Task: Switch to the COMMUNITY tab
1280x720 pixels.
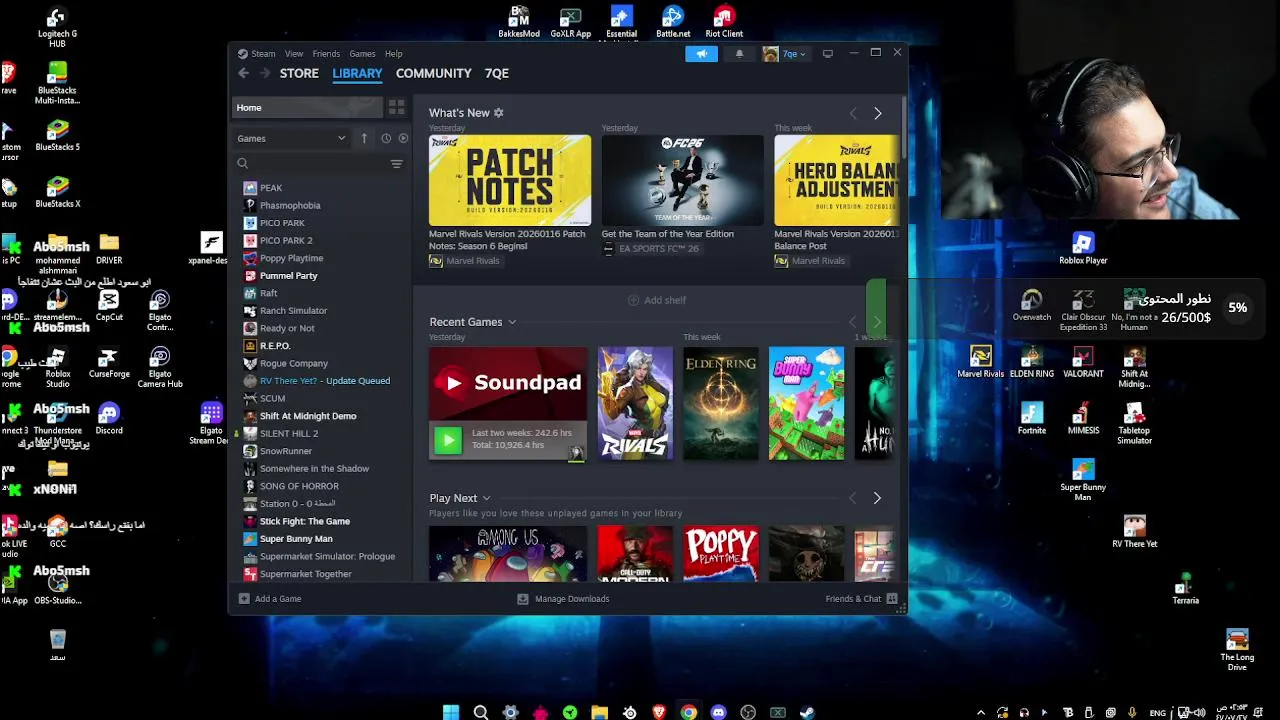Action: click(433, 73)
